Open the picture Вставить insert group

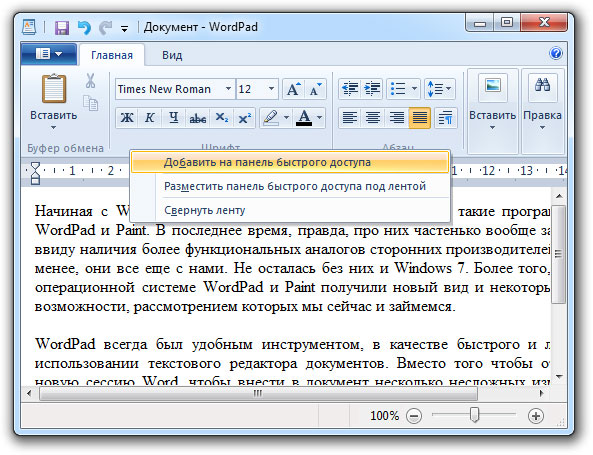point(493,112)
